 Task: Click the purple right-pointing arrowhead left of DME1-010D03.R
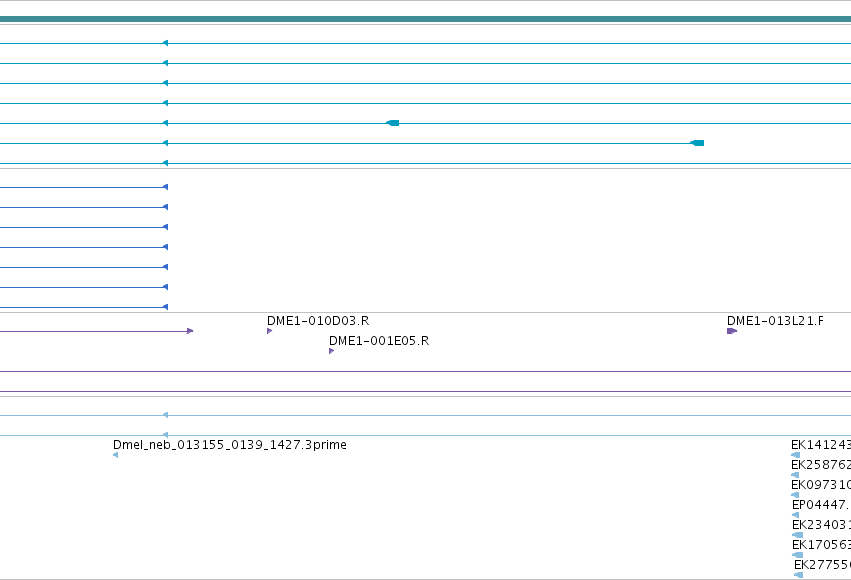click(x=190, y=331)
